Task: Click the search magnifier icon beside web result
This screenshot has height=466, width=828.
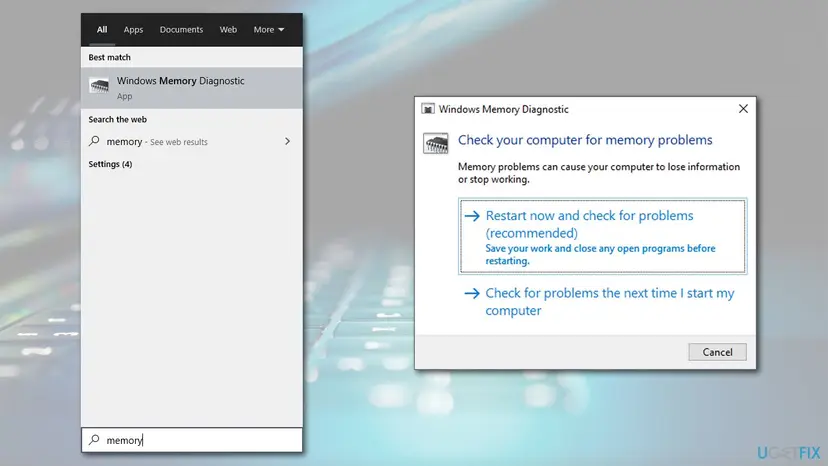Action: tap(95, 141)
